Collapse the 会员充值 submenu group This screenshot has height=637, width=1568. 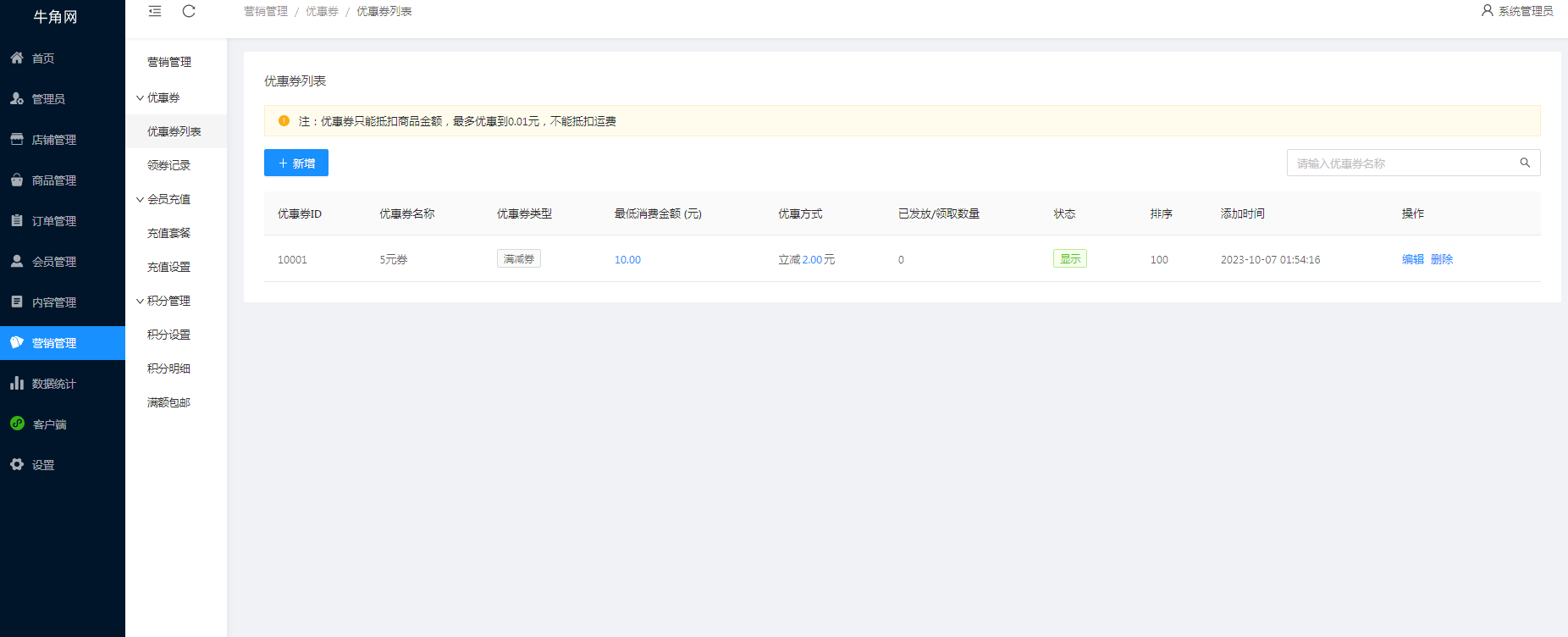[168, 199]
